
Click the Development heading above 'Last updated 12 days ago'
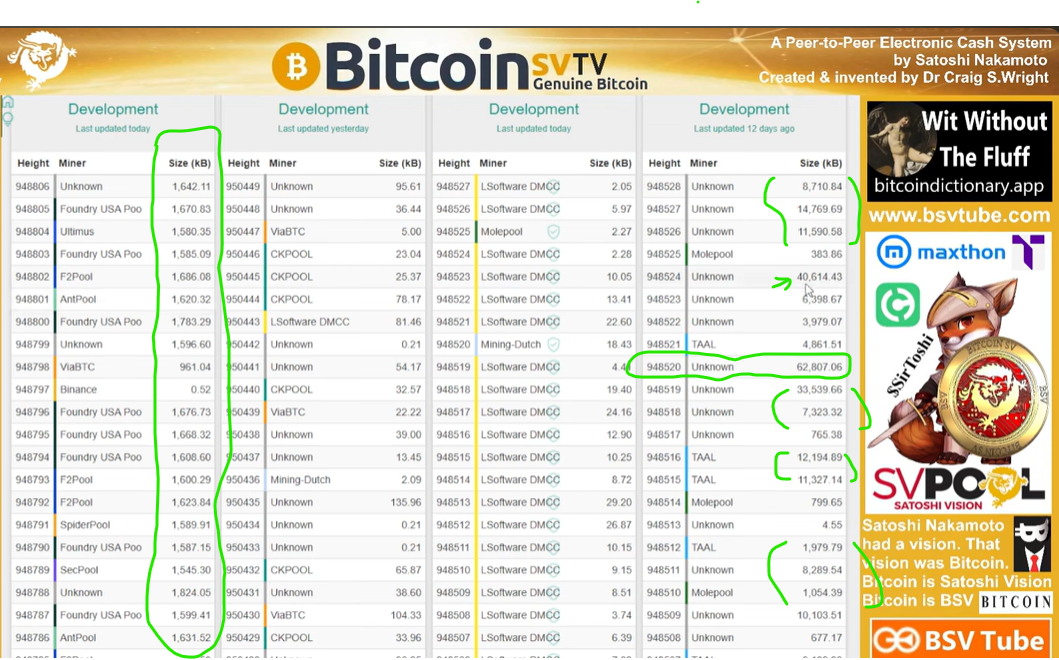[x=744, y=109]
